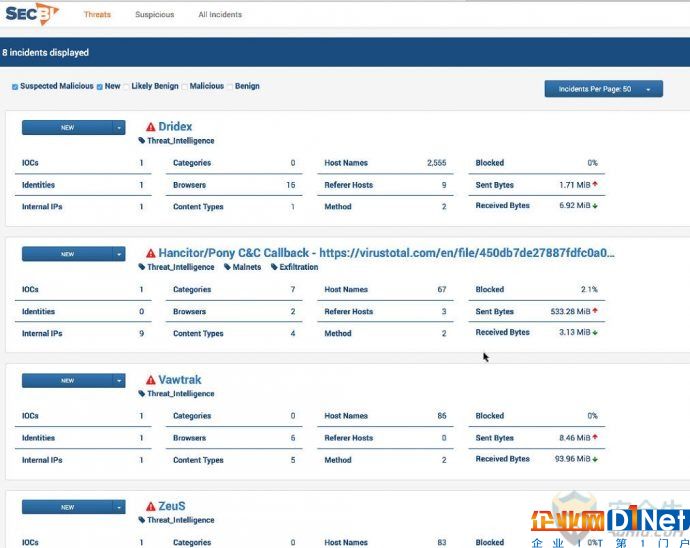The image size is (690, 548).
Task: Click green down arrow next to 93.96 MiB
Action: point(595,459)
